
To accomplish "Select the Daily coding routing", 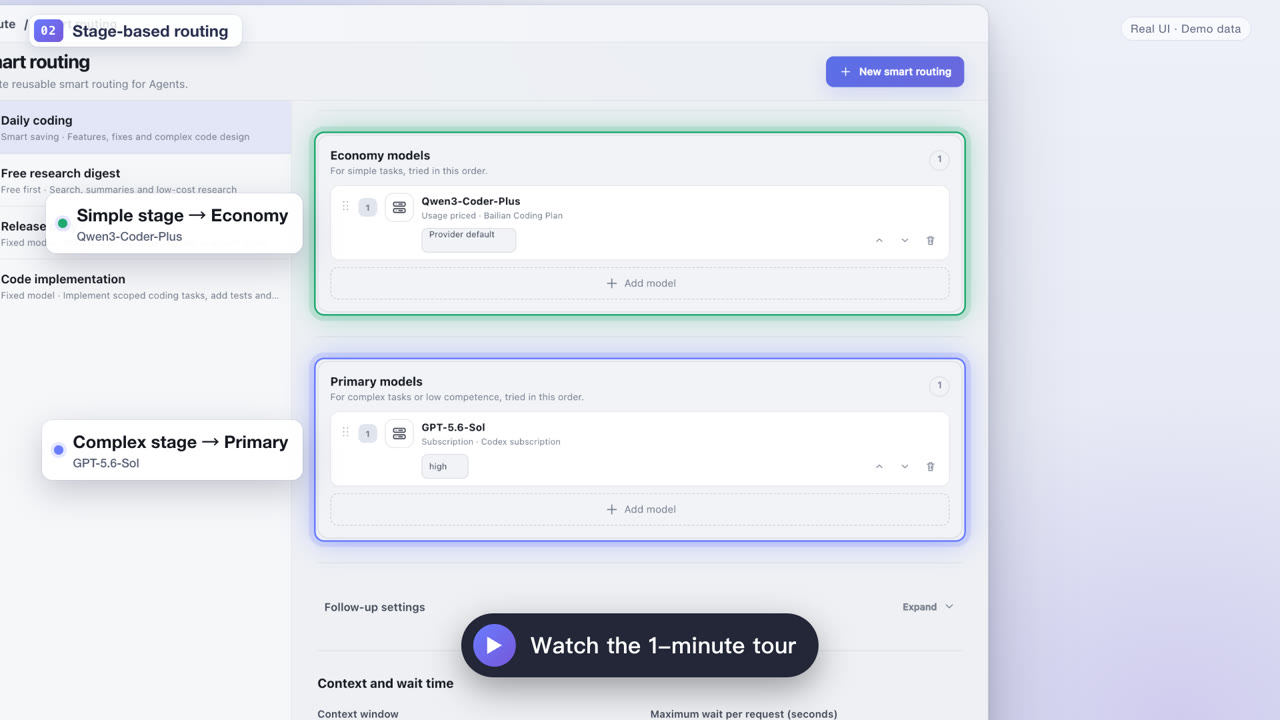I will click(145, 127).
